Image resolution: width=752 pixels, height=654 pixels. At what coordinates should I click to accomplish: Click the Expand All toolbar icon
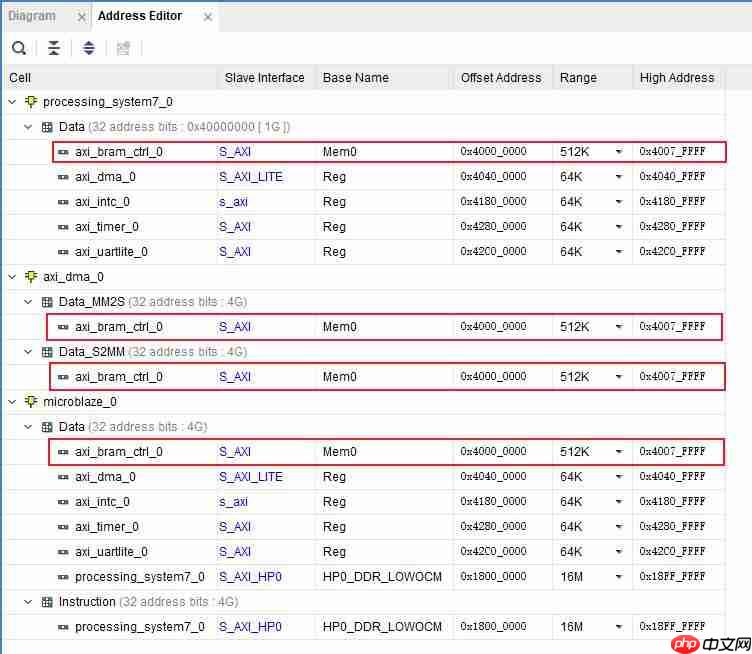pos(89,48)
